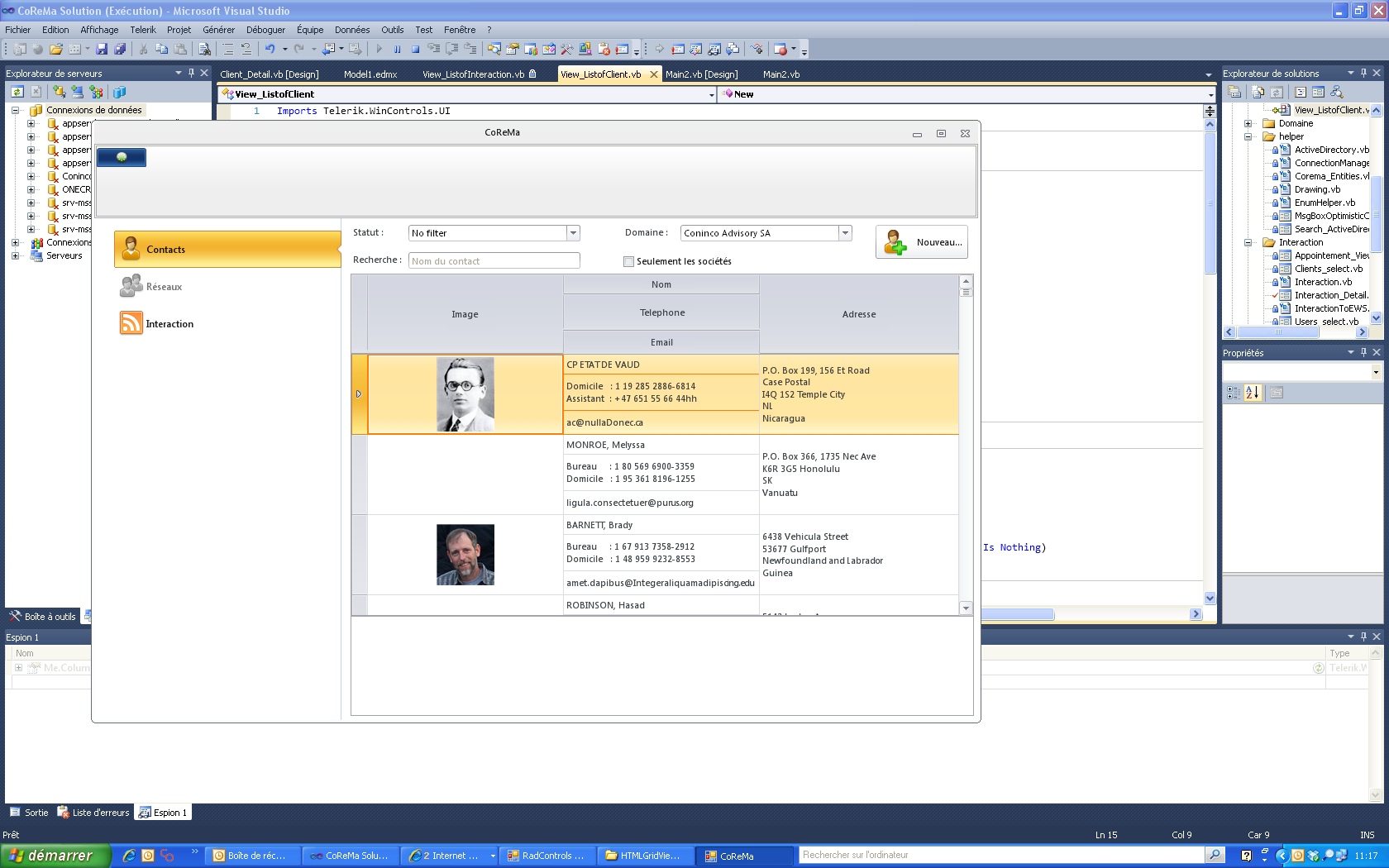Switch to the Main2.vb [Design] tab
This screenshot has height=868, width=1389.
tap(702, 74)
